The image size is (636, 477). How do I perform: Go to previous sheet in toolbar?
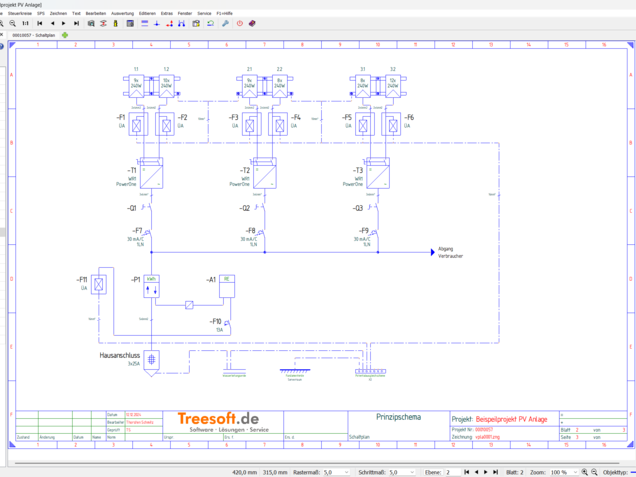52,23
